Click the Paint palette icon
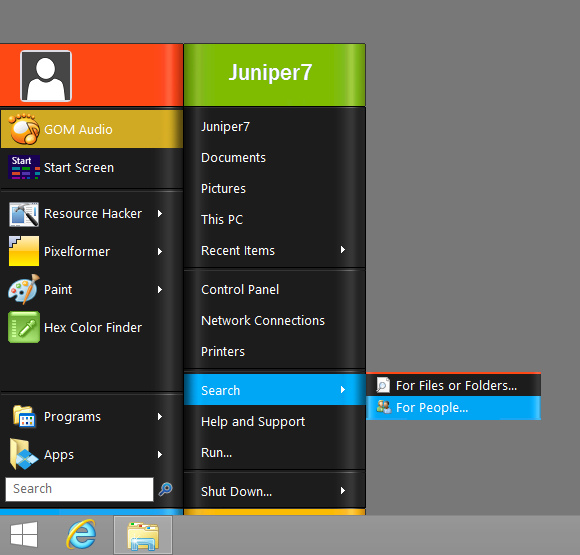Image resolution: width=580 pixels, height=555 pixels. 24,289
